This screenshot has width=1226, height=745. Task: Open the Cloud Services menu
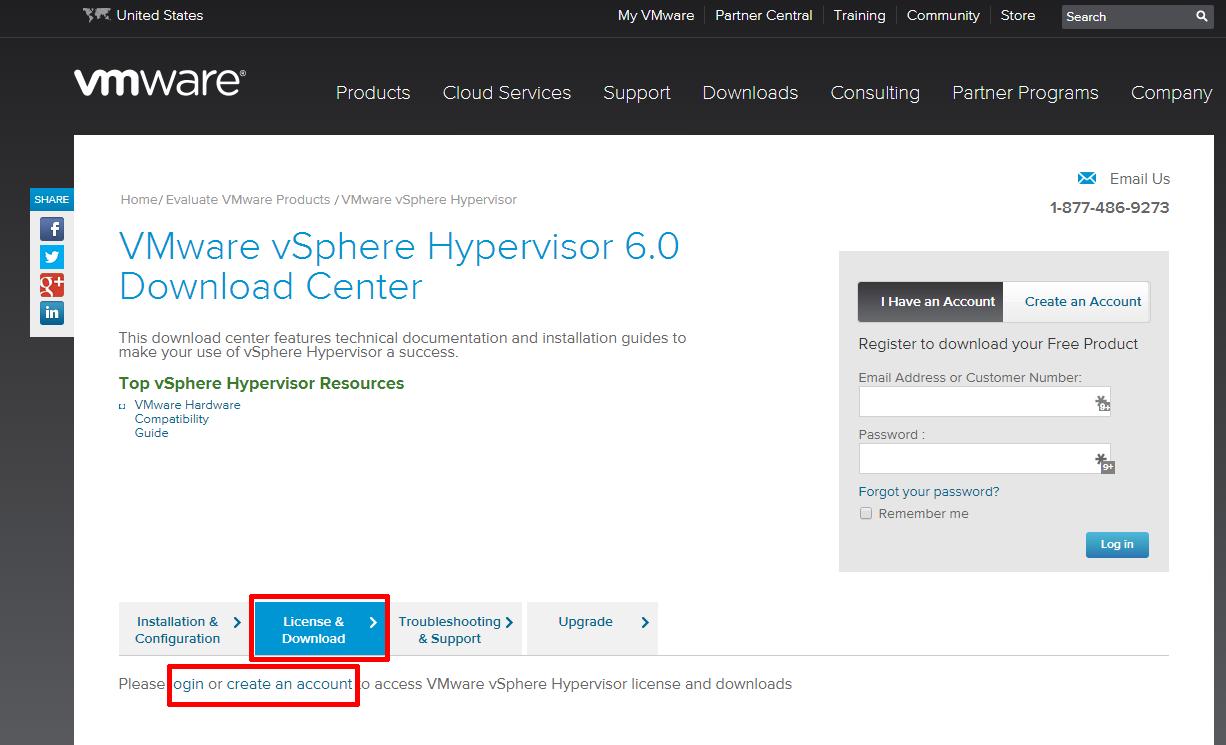click(507, 93)
